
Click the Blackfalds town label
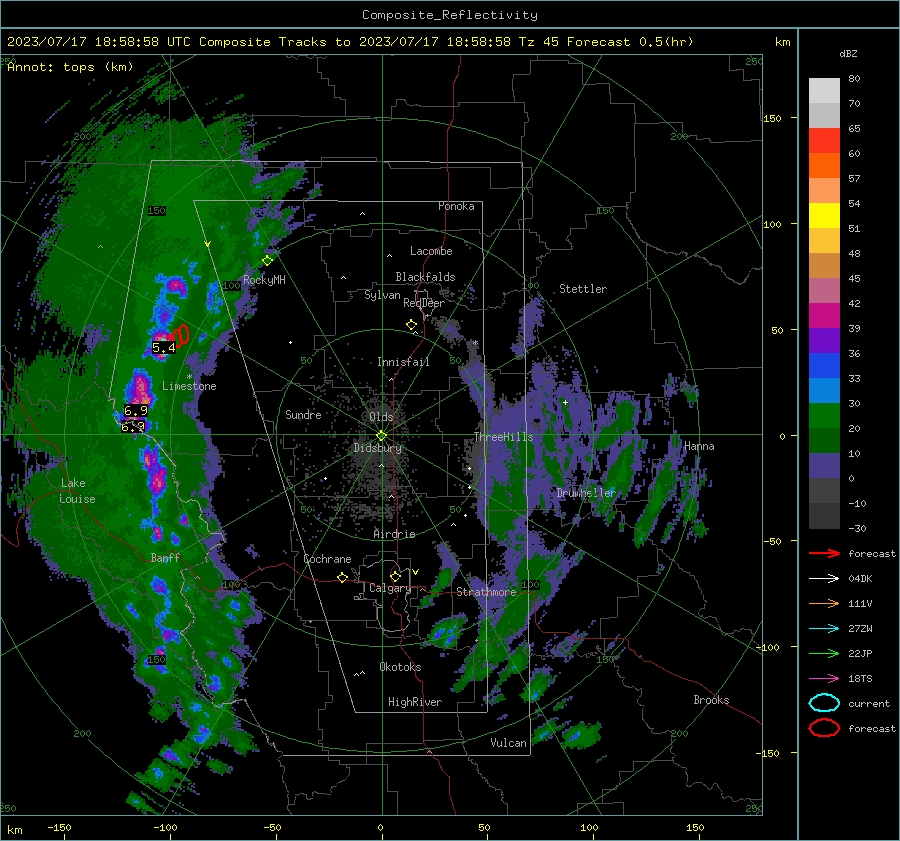point(425,277)
